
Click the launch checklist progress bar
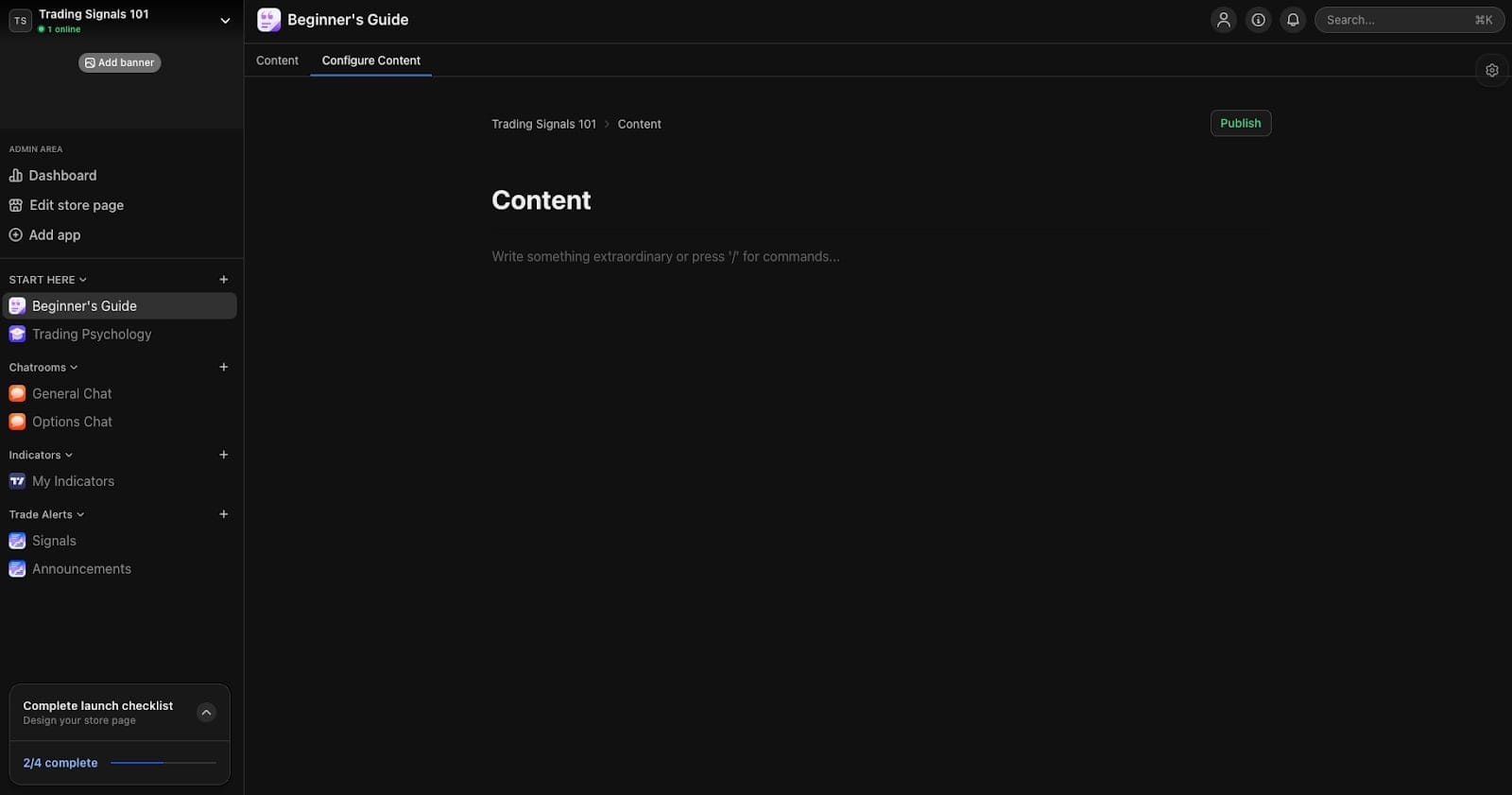(163, 763)
